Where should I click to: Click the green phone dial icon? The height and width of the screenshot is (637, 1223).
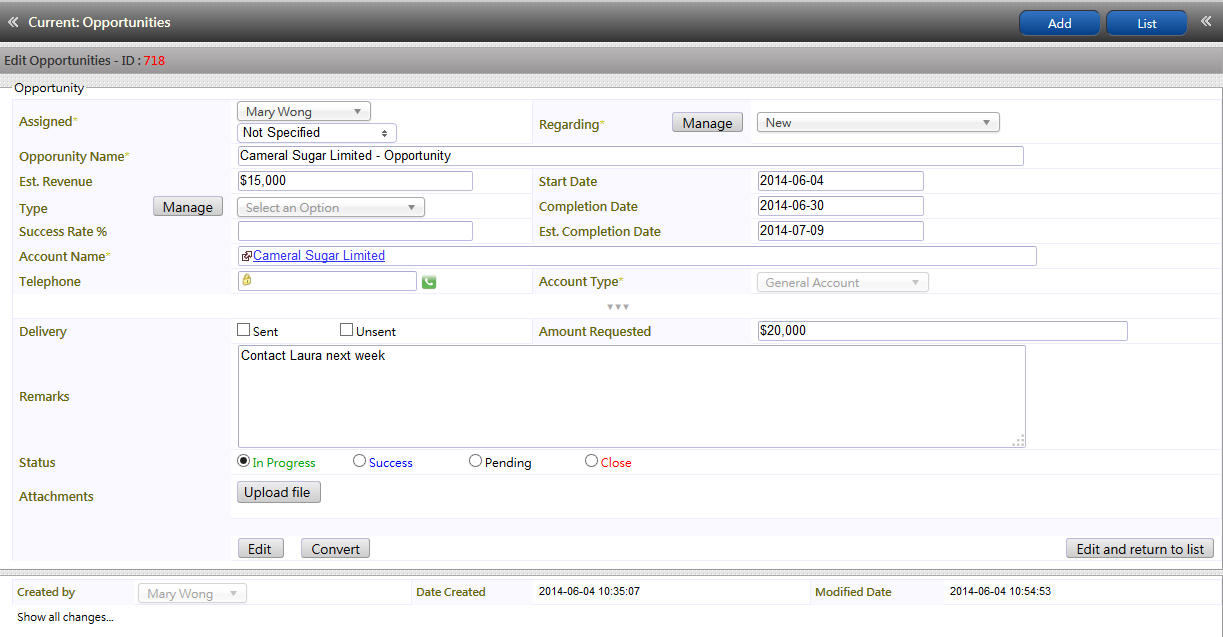point(429,282)
